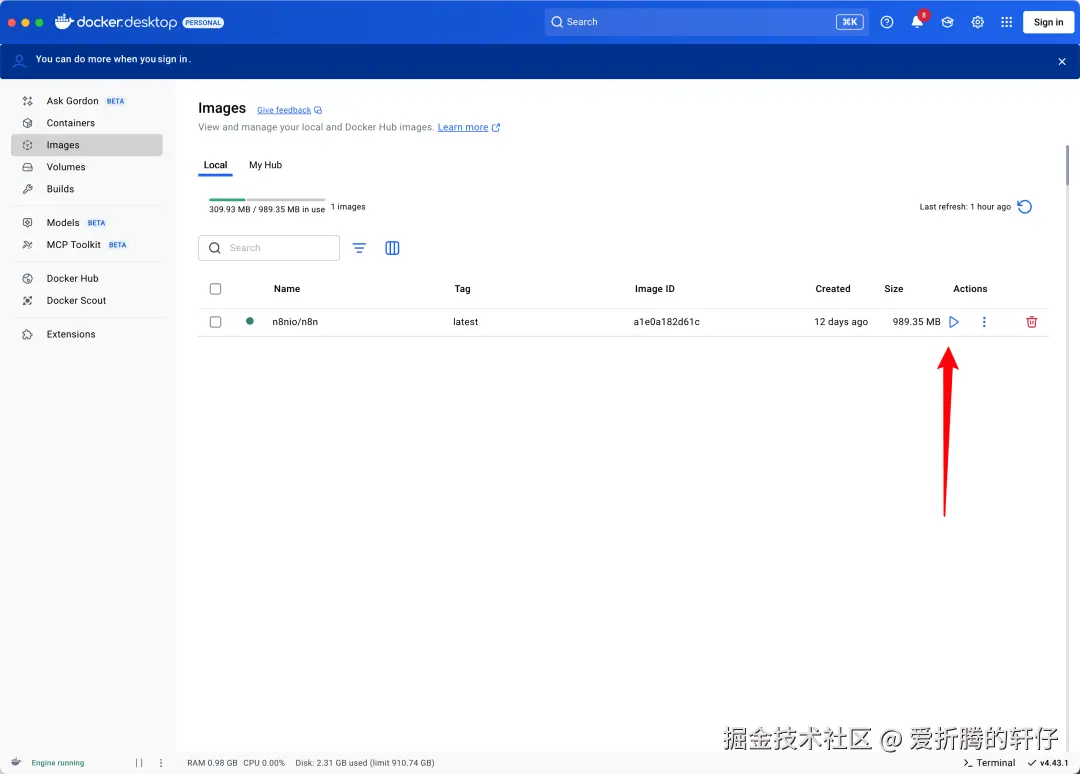Viewport: 1080px width, 774px height.
Task: Open the MCP Toolkit section
Action: 72,244
